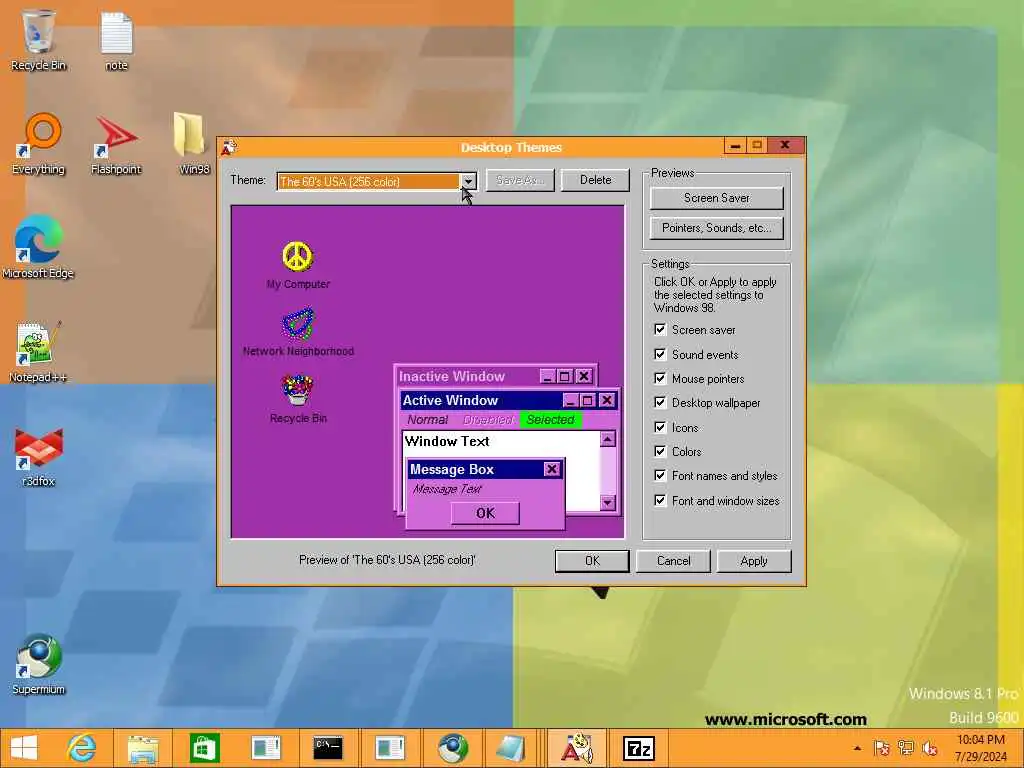Select the r3dfox desktop shortcut

point(38,457)
